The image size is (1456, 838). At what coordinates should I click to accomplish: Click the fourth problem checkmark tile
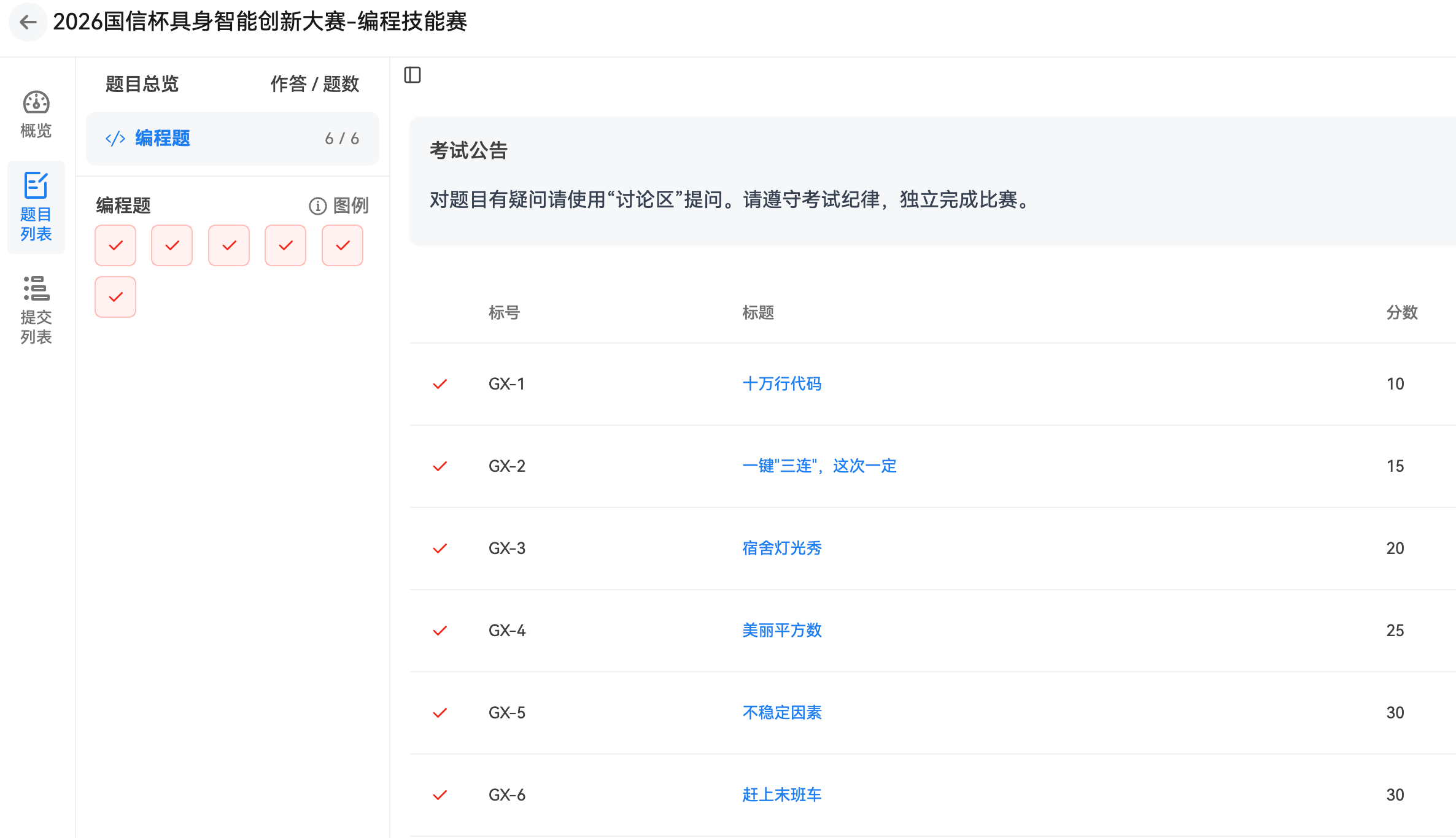click(285, 245)
